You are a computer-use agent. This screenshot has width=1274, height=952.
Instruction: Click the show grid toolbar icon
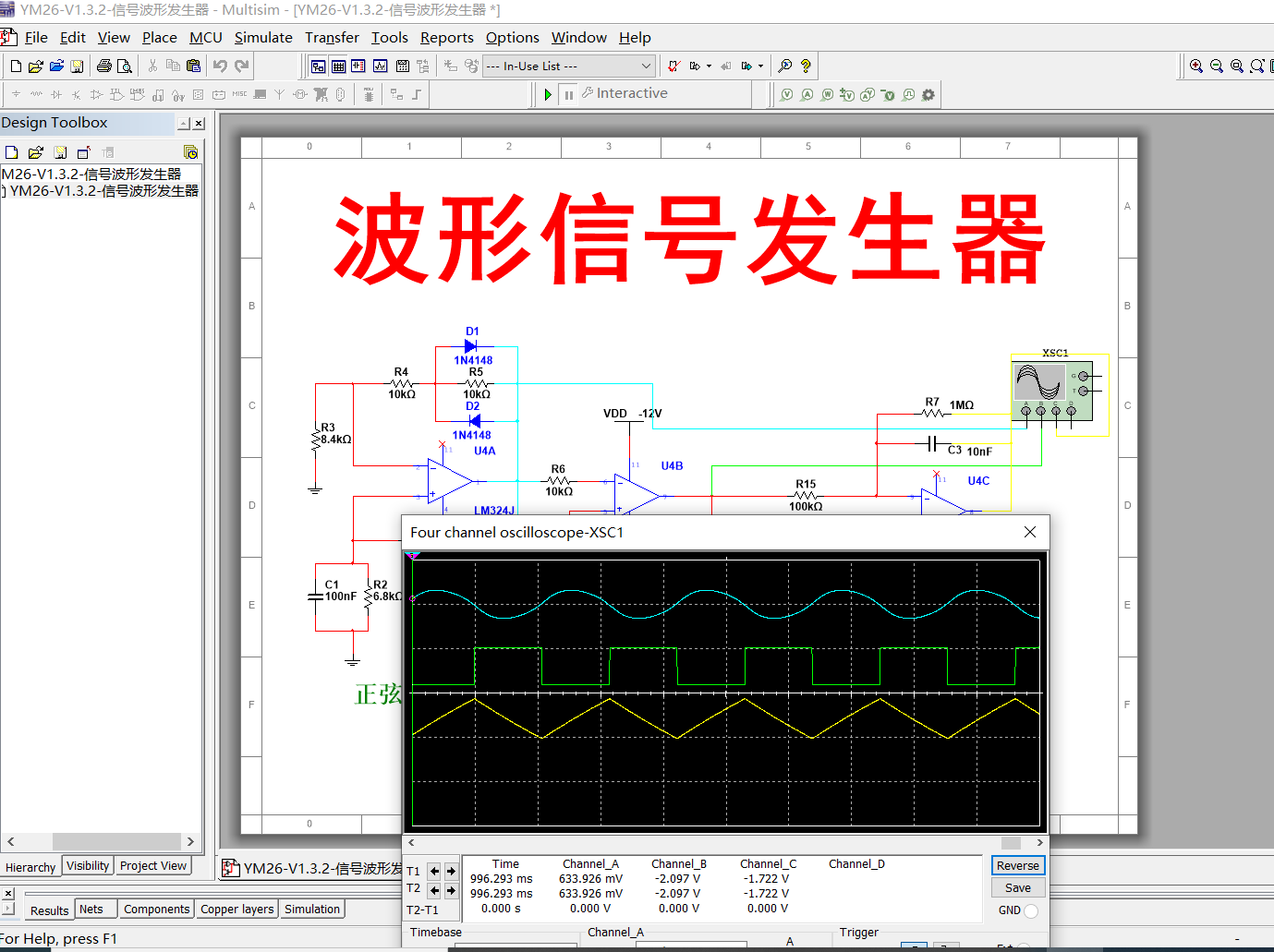point(339,66)
